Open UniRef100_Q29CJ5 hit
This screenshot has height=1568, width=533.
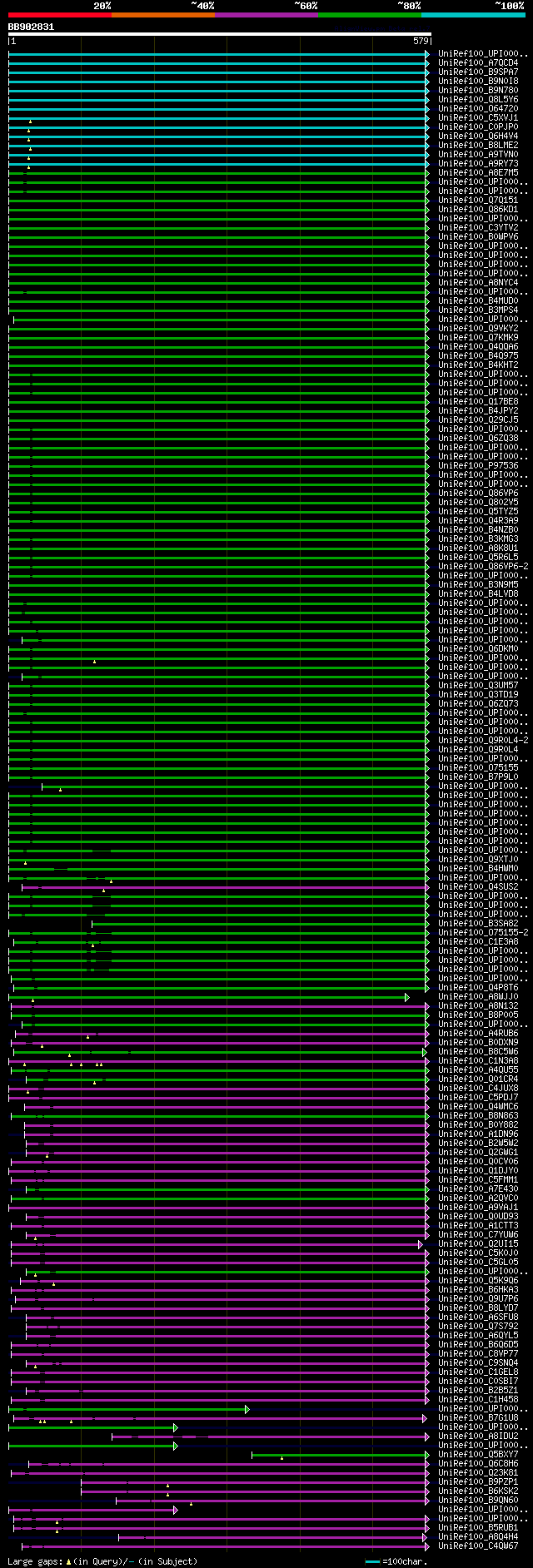(478, 420)
